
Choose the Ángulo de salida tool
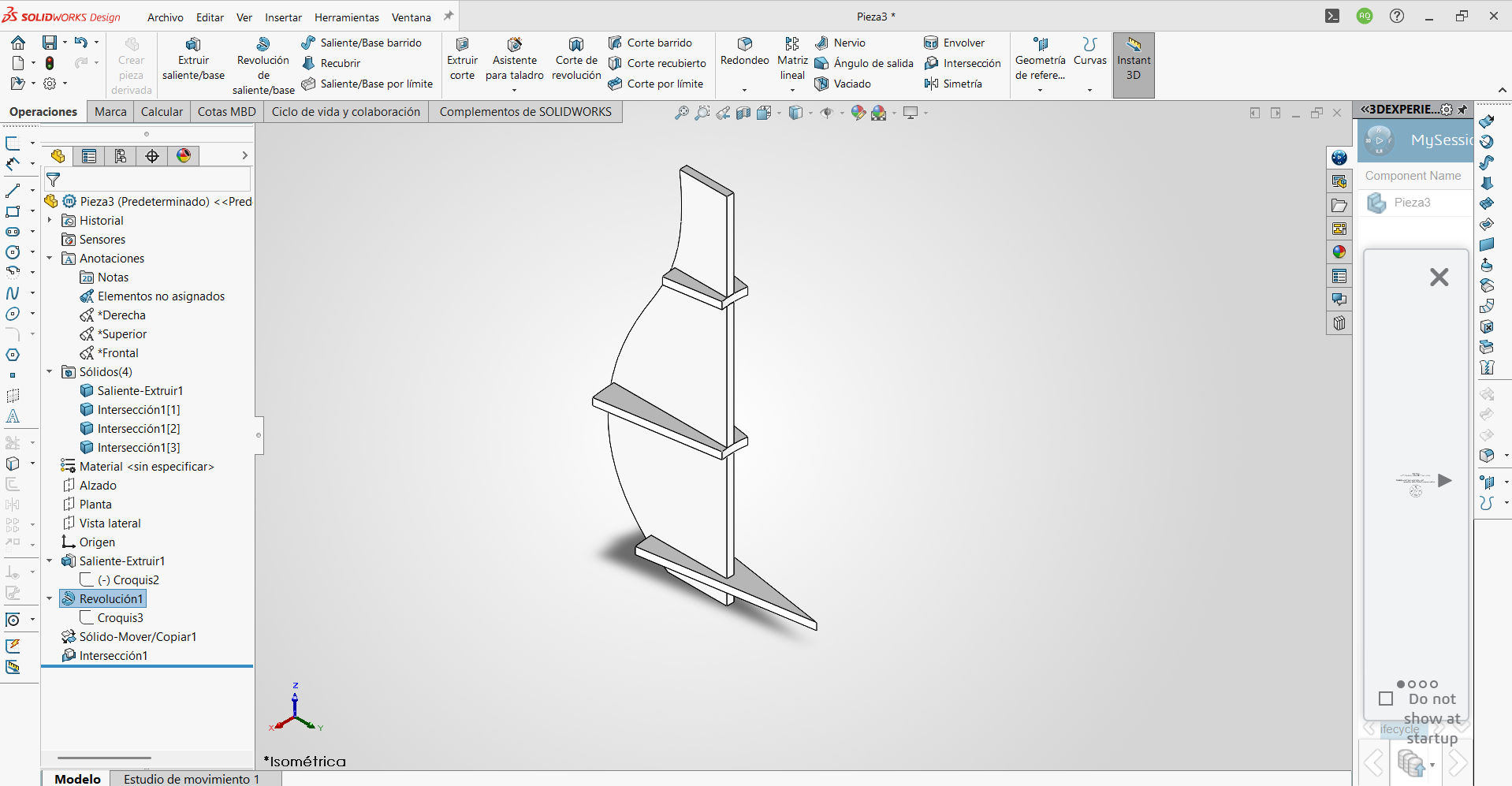pyautogui.click(x=864, y=63)
